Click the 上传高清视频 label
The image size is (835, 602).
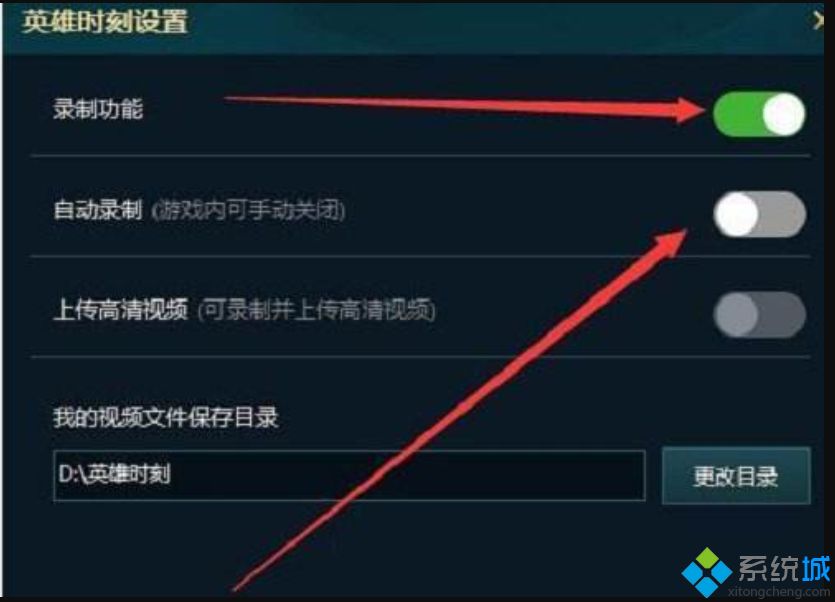(x=121, y=310)
